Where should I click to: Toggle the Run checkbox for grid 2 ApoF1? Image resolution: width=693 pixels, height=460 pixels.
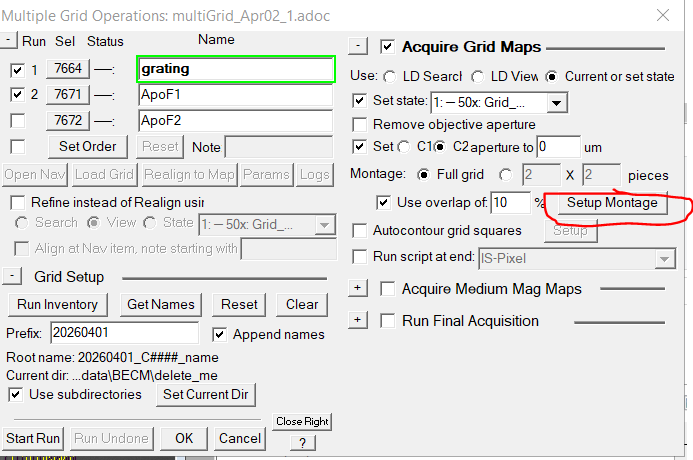point(17,95)
